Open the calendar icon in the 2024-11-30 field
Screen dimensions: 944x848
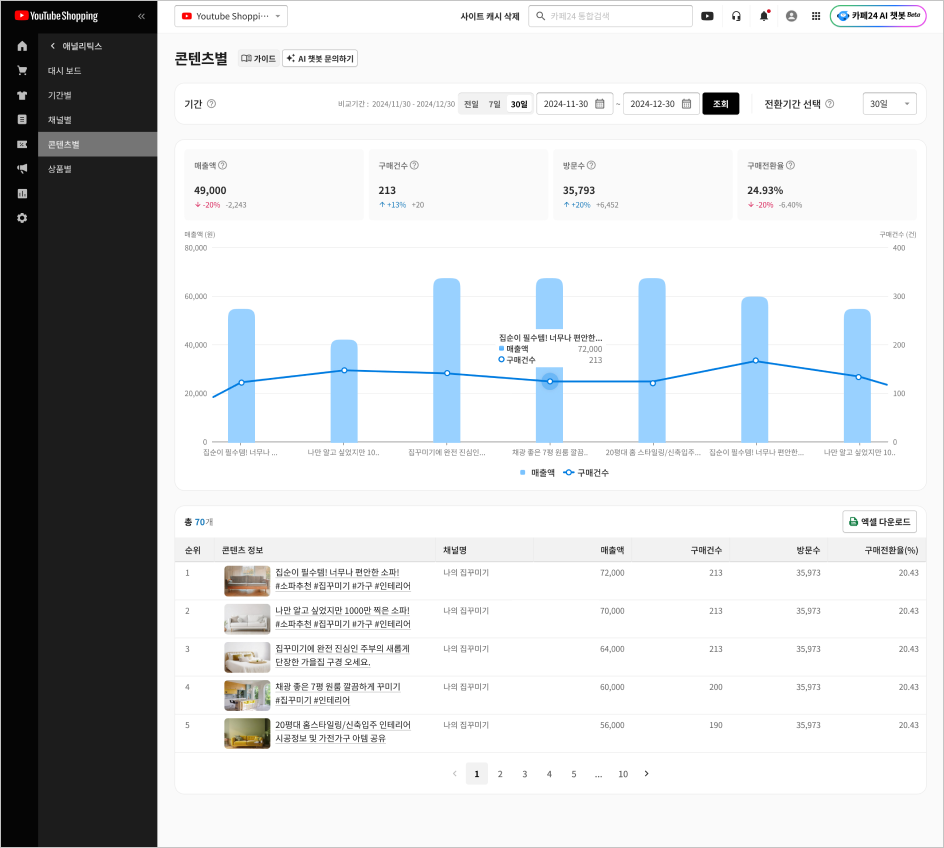pyautogui.click(x=600, y=104)
